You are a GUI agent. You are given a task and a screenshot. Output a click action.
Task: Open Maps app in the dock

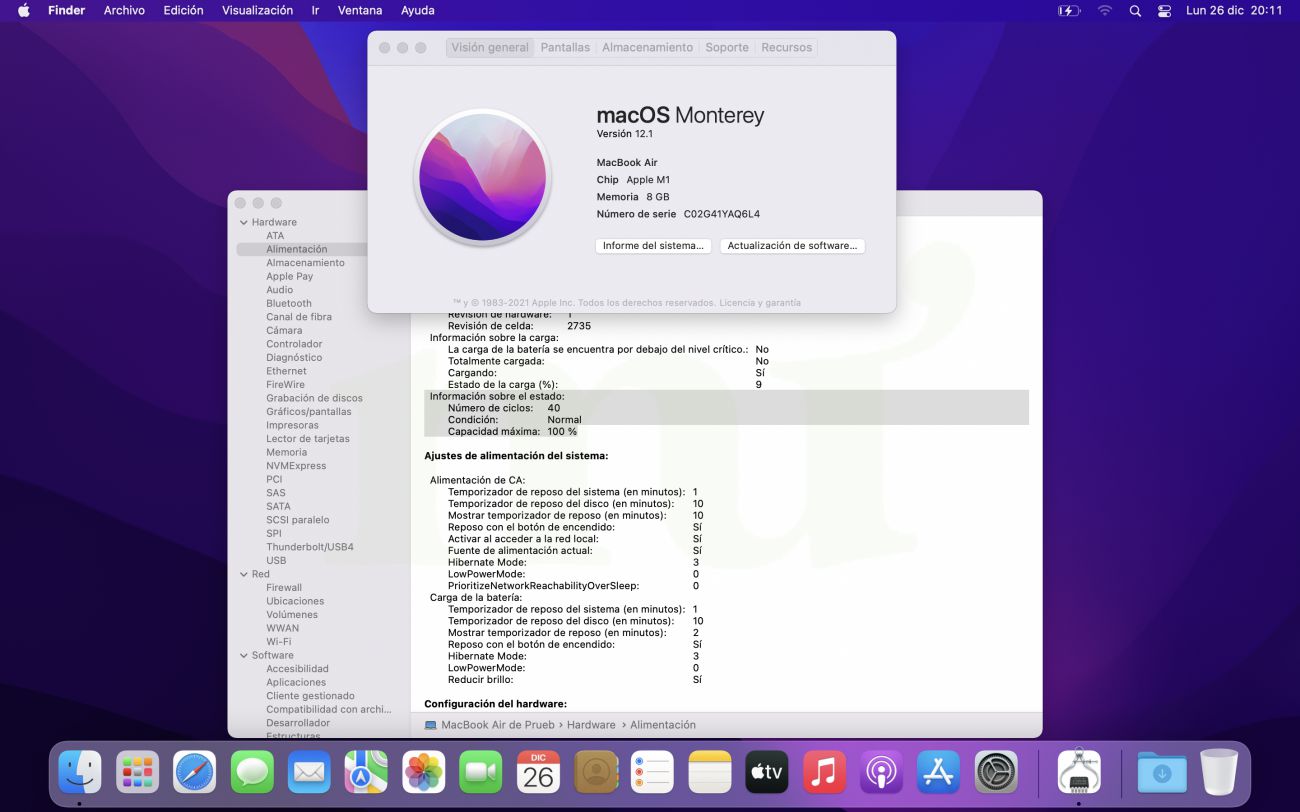(x=366, y=772)
